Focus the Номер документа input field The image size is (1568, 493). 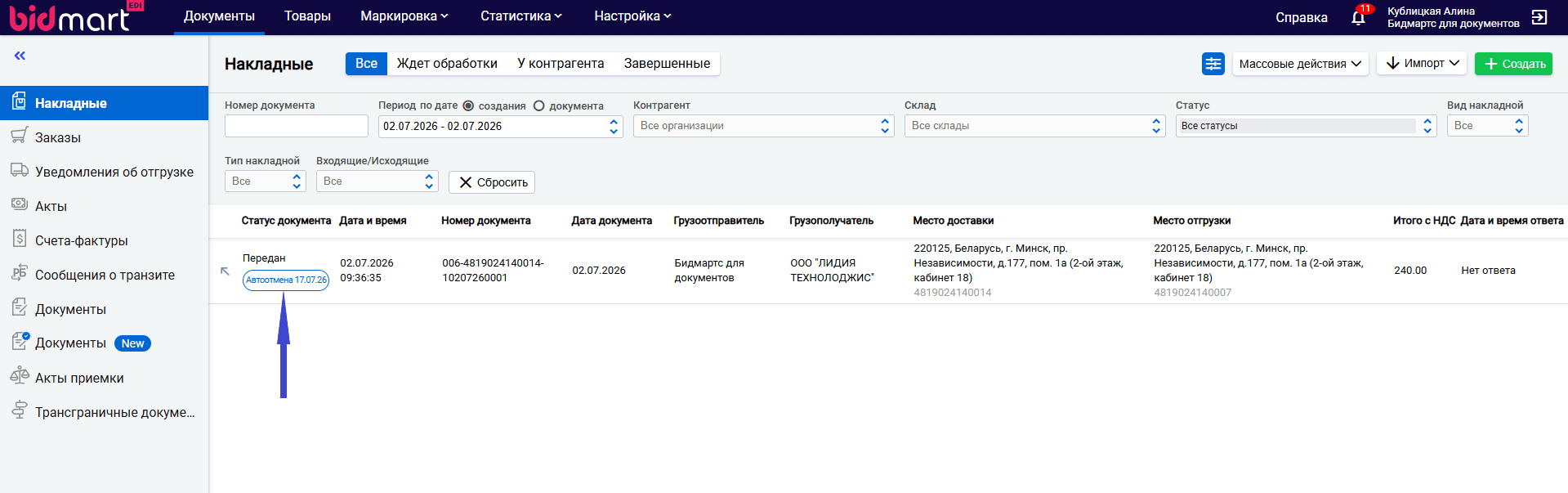297,126
